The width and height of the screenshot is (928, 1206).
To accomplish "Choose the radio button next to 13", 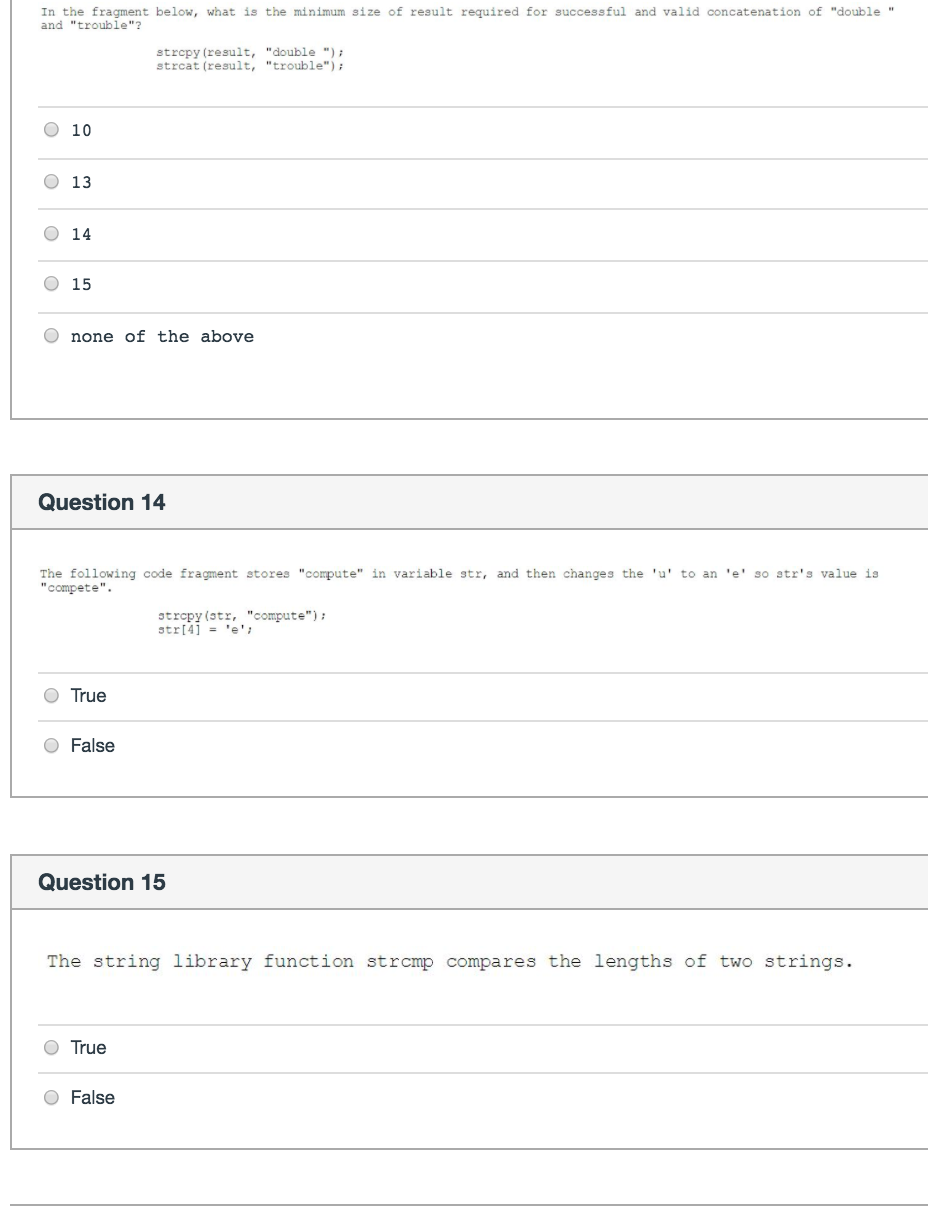I will [51, 182].
